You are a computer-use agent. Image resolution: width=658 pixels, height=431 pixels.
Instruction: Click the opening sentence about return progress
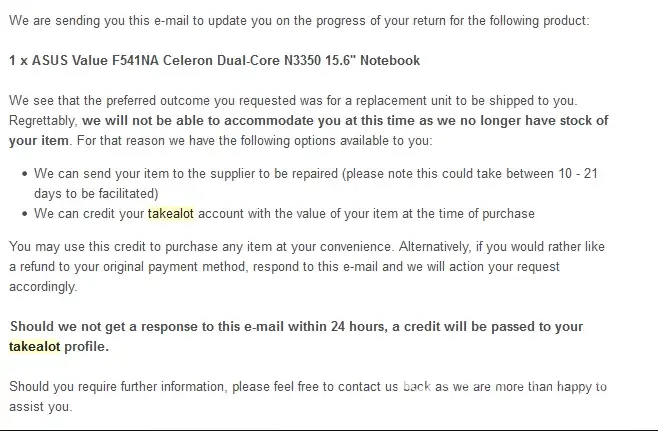point(310,20)
